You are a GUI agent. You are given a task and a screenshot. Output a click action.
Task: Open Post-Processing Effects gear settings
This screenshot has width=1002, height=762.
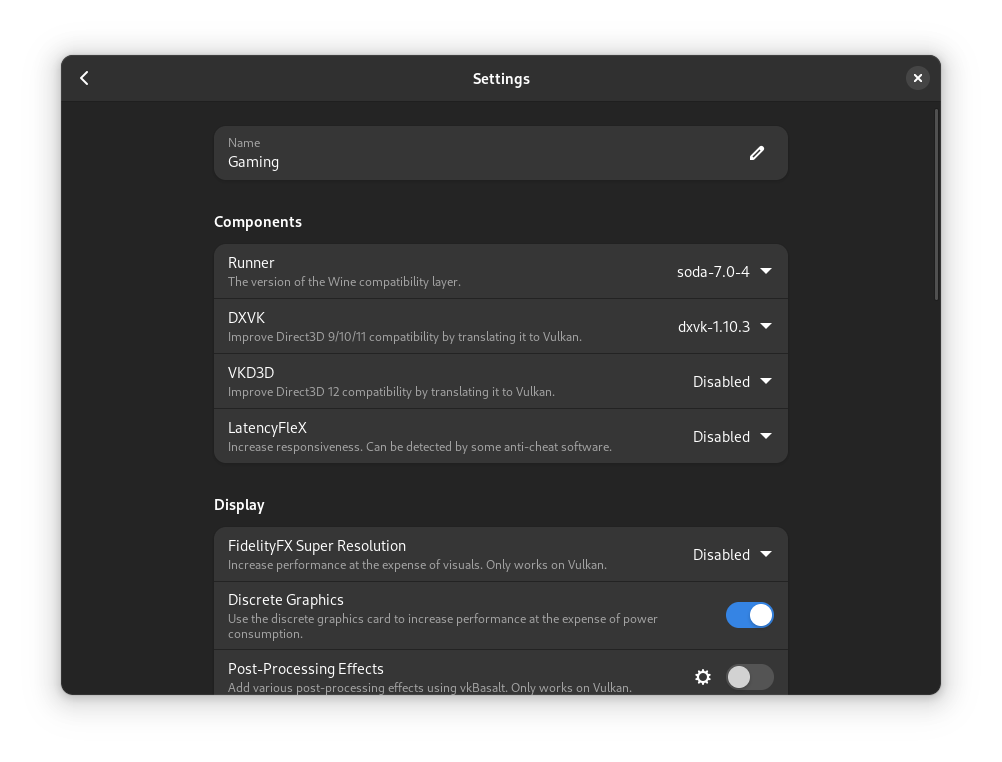tap(703, 677)
